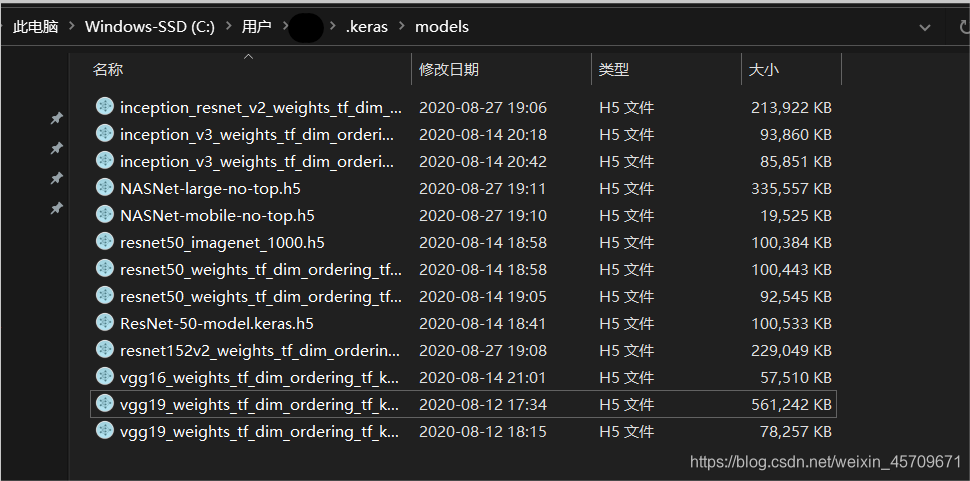The width and height of the screenshot is (970, 481).
Task: Click date 2020-08-27 19:06
Action: point(483,108)
